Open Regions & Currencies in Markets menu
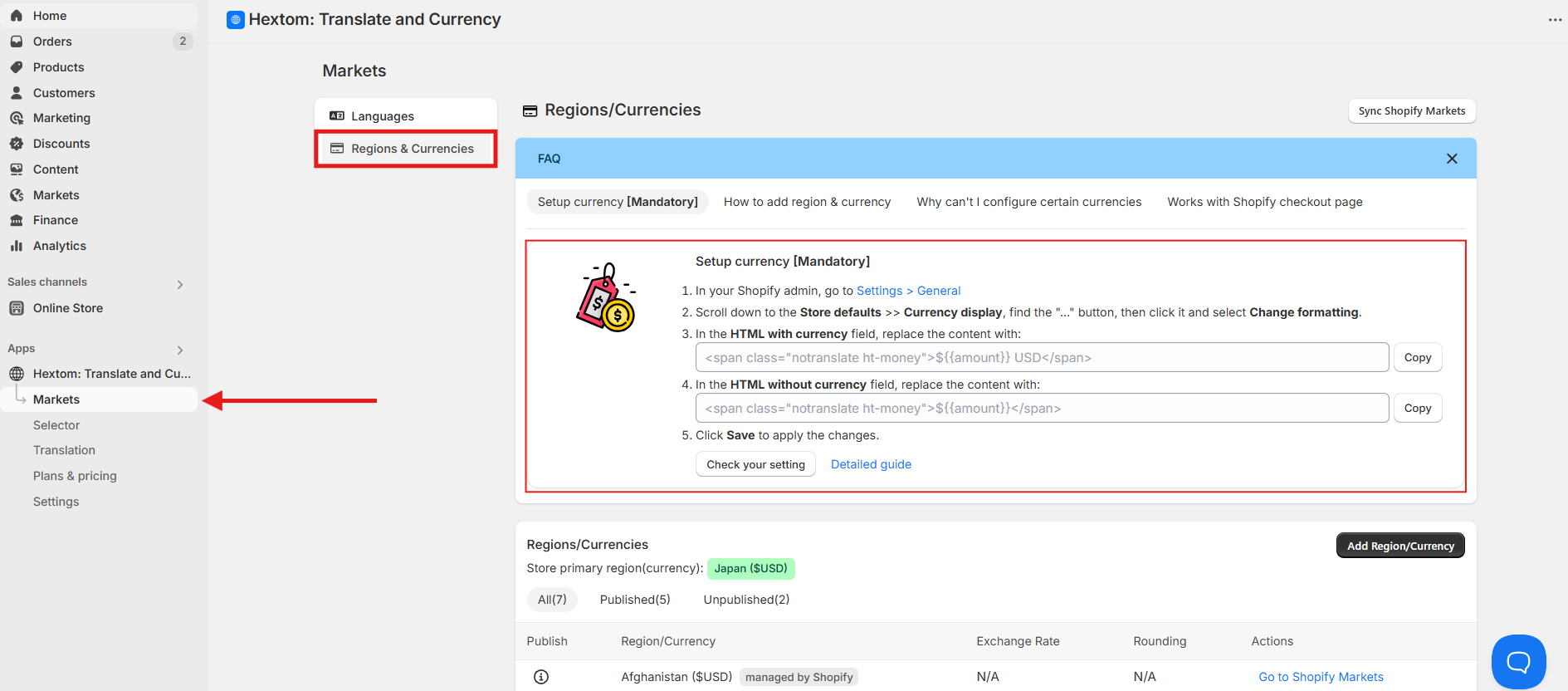 (x=406, y=149)
